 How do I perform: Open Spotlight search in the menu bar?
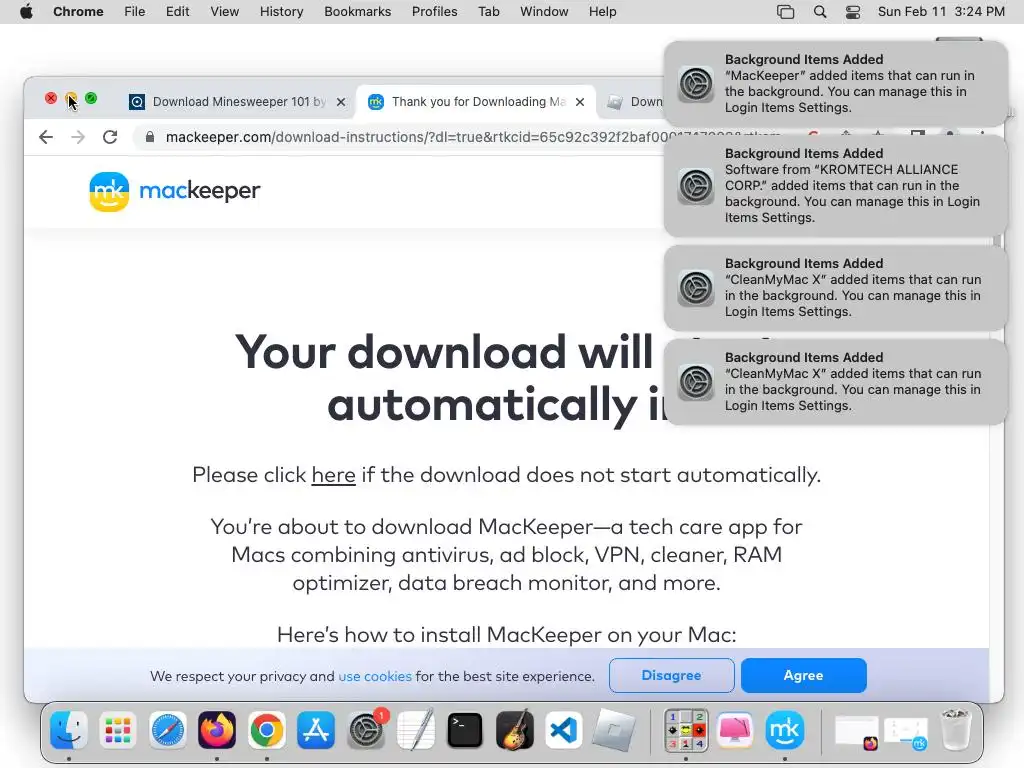[820, 12]
